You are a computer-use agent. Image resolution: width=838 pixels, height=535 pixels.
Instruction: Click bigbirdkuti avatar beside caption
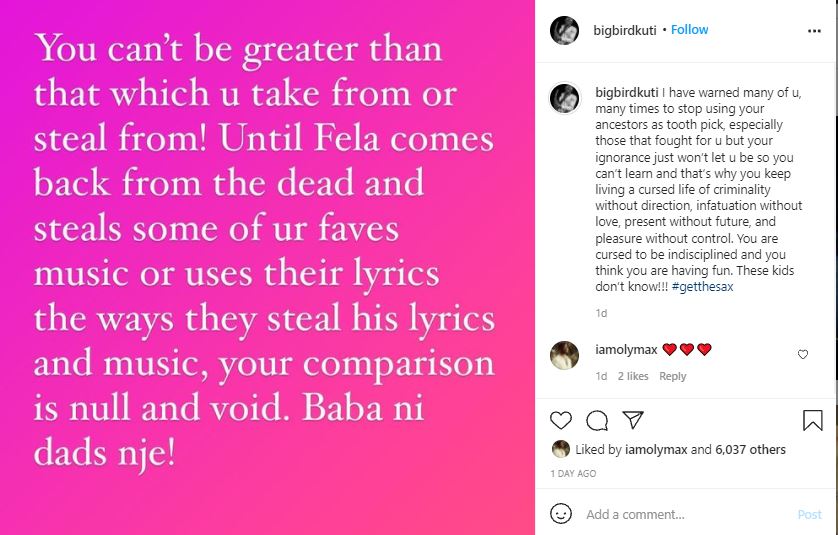[565, 98]
